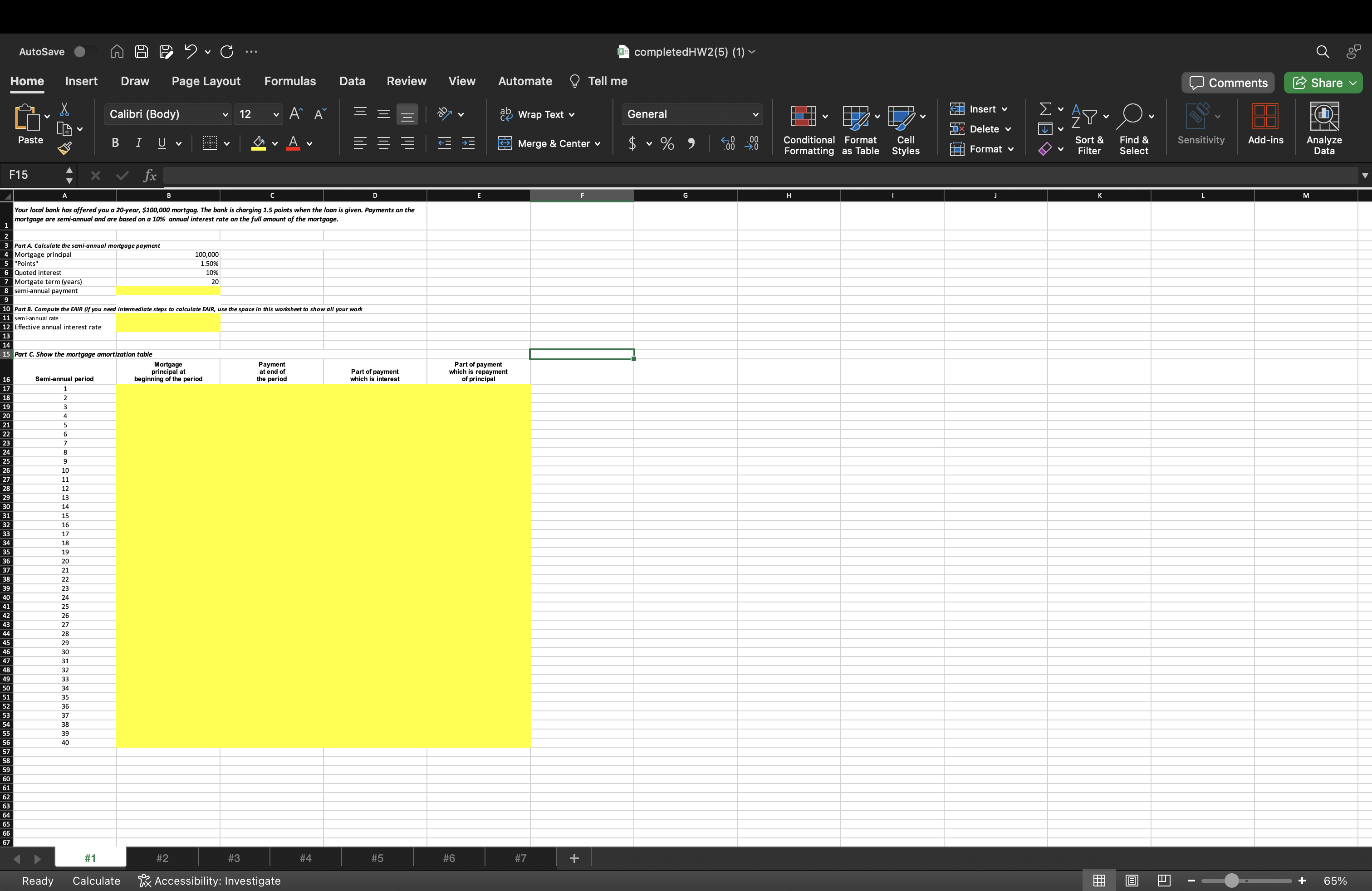Screen dimensions: 1372x891
Task: Toggle Bold formatting on selected cell
Action: [x=114, y=143]
